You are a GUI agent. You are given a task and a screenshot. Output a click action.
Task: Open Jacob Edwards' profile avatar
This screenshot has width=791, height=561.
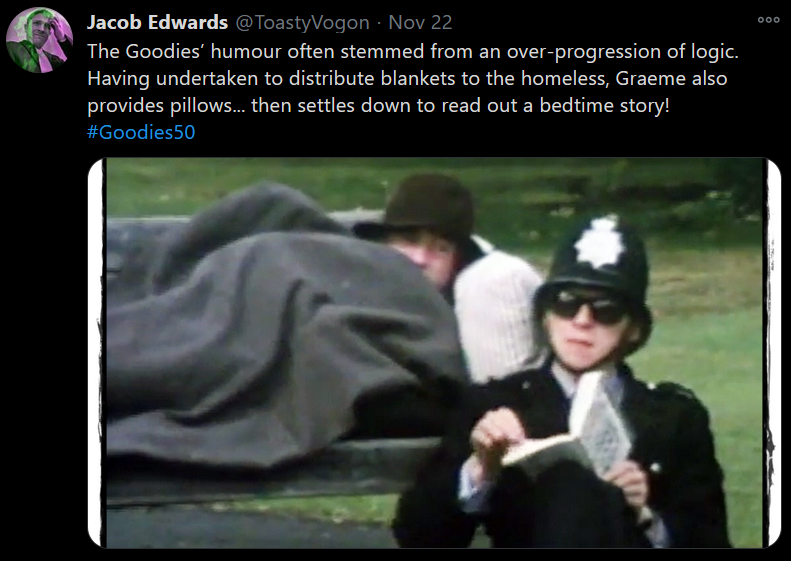pyautogui.click(x=39, y=40)
